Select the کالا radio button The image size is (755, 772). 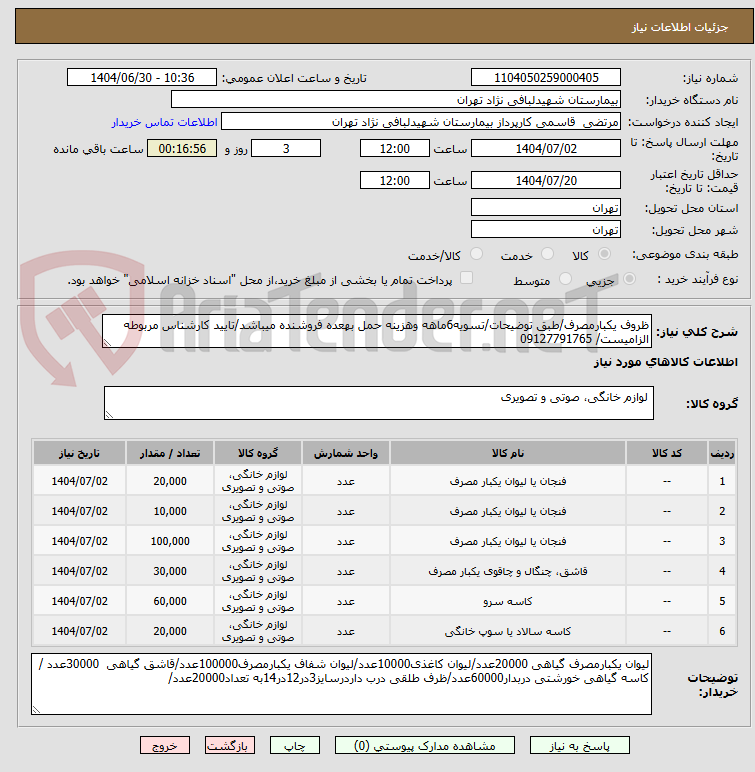click(604, 254)
